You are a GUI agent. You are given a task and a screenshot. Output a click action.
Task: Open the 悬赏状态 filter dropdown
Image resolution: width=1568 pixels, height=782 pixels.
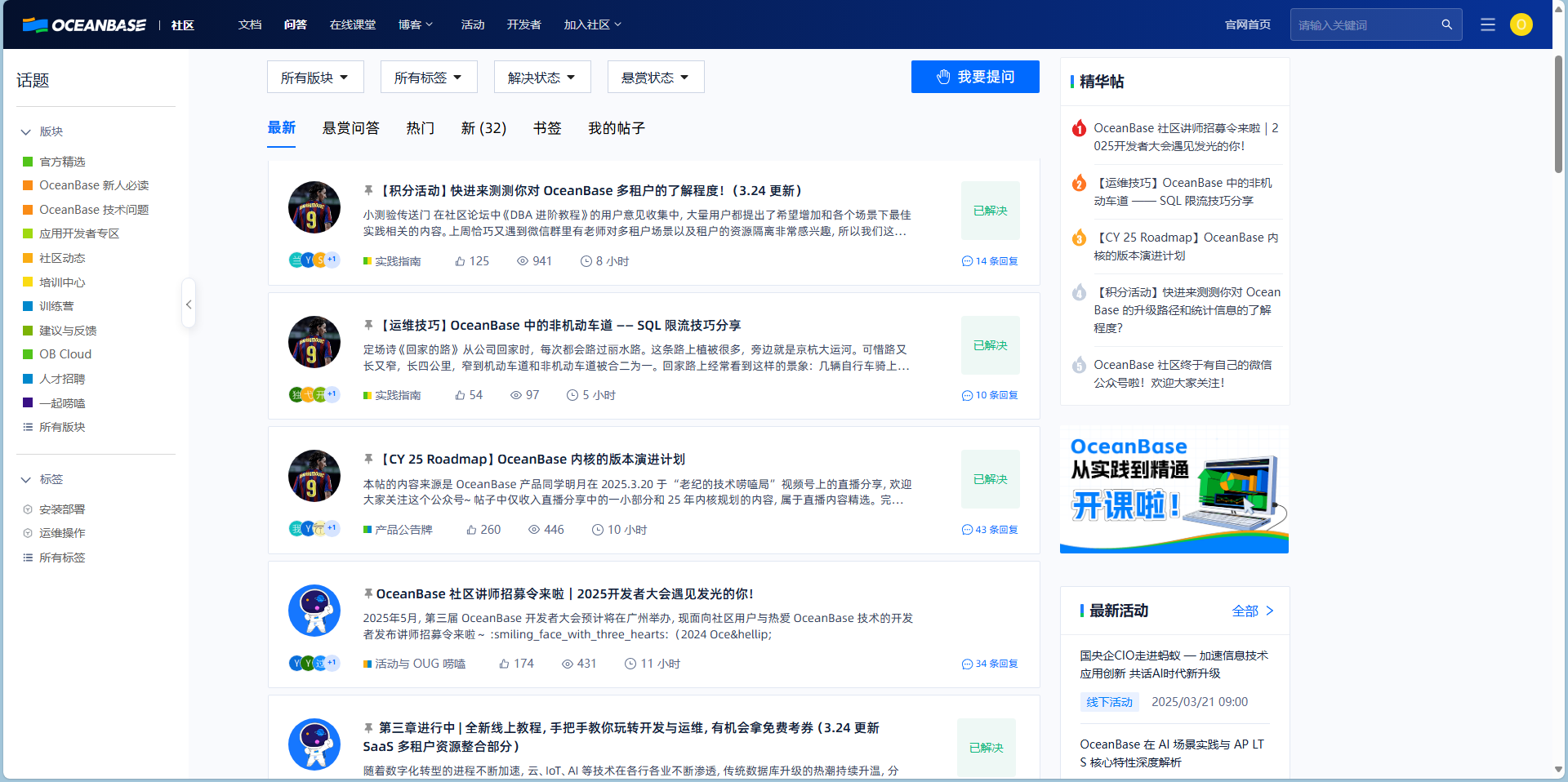(x=656, y=77)
